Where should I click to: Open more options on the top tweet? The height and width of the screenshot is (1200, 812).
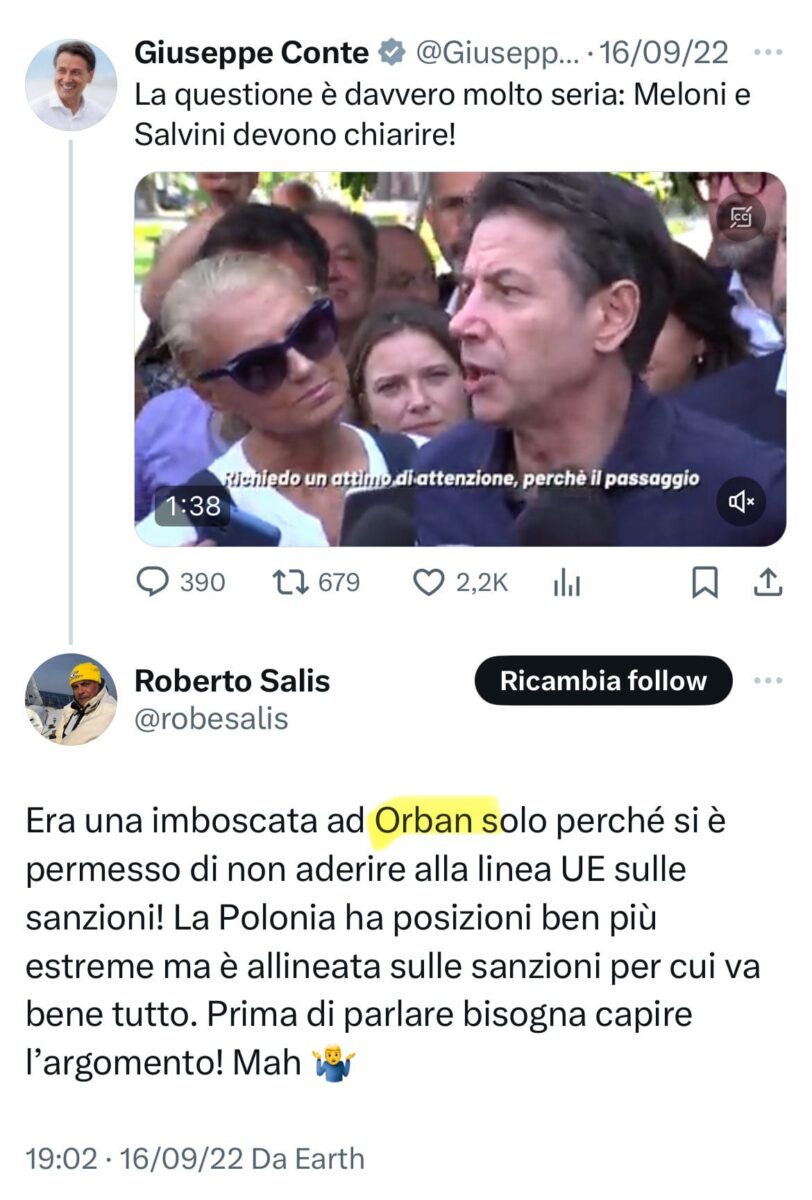(767, 52)
